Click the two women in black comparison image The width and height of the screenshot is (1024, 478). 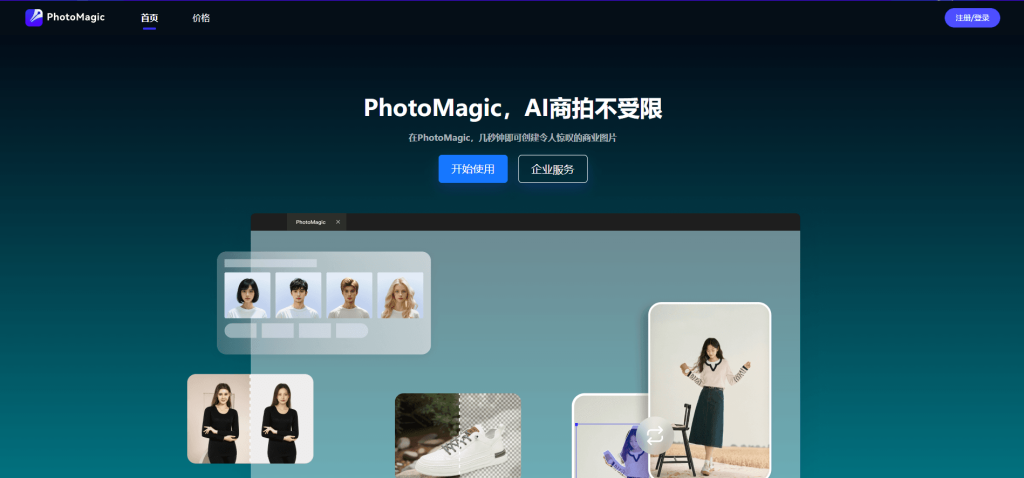(250, 418)
